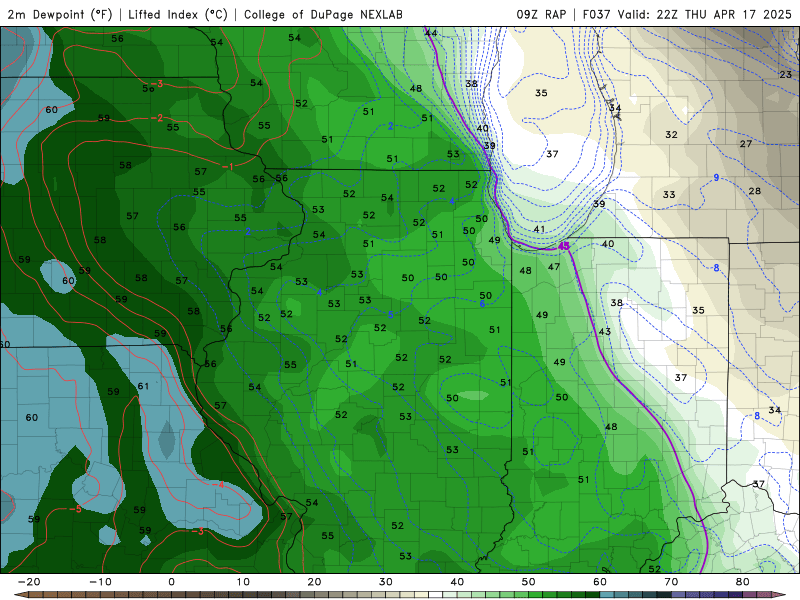Click the '70' color bar label
Viewport: 800px width, 600px height.
click(x=671, y=582)
